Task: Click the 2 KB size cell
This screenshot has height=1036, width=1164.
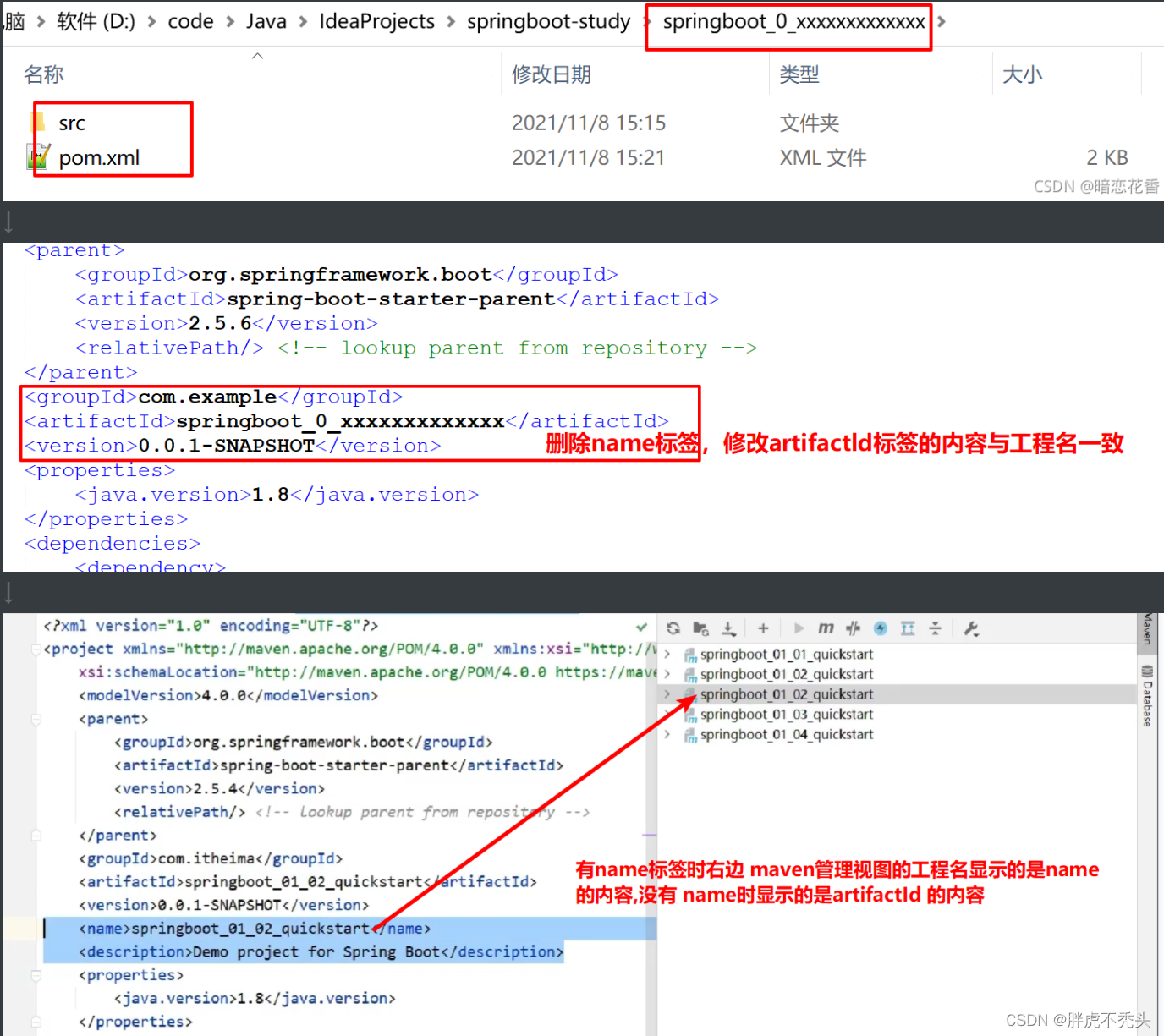Action: 1107,157
